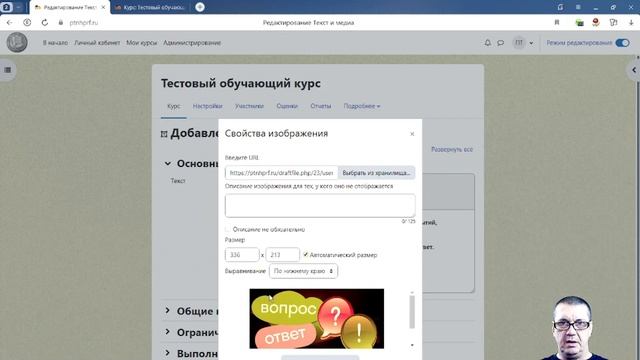The image size is (640, 360).
Task: Click the height field showing 213
Action: pyautogui.click(x=282, y=255)
